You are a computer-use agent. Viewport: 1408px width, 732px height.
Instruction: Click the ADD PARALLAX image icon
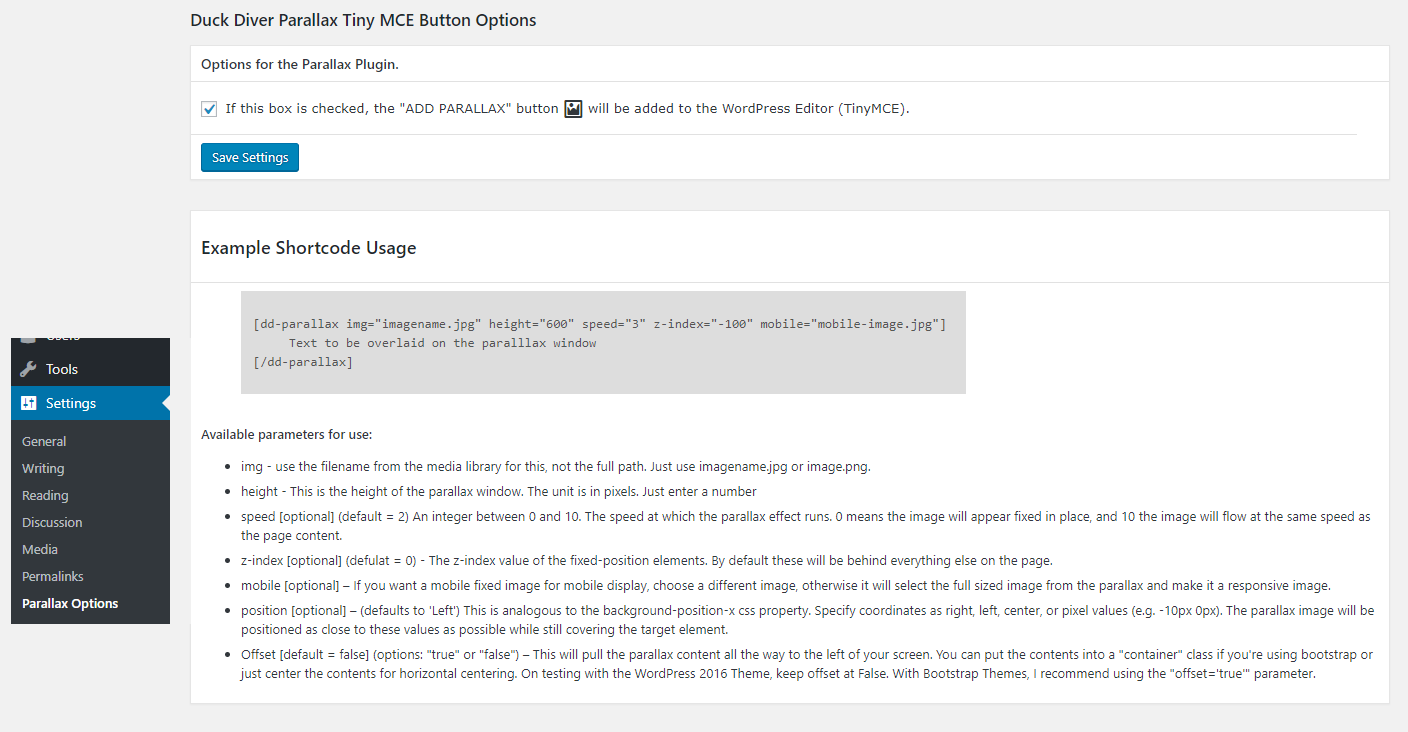573,109
